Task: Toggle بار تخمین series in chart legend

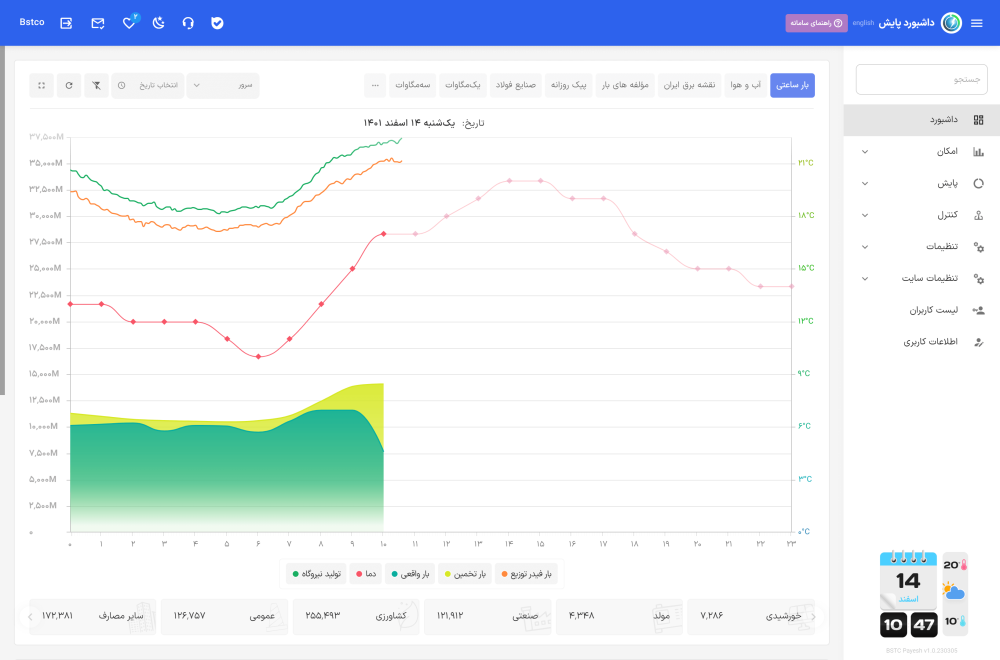Action: point(465,574)
